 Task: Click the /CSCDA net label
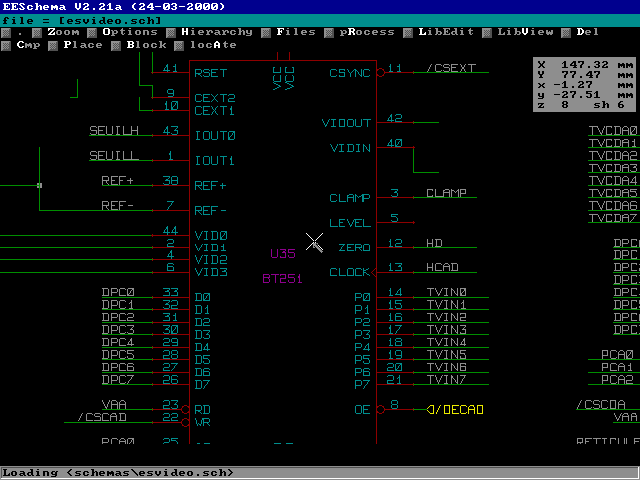601,404
